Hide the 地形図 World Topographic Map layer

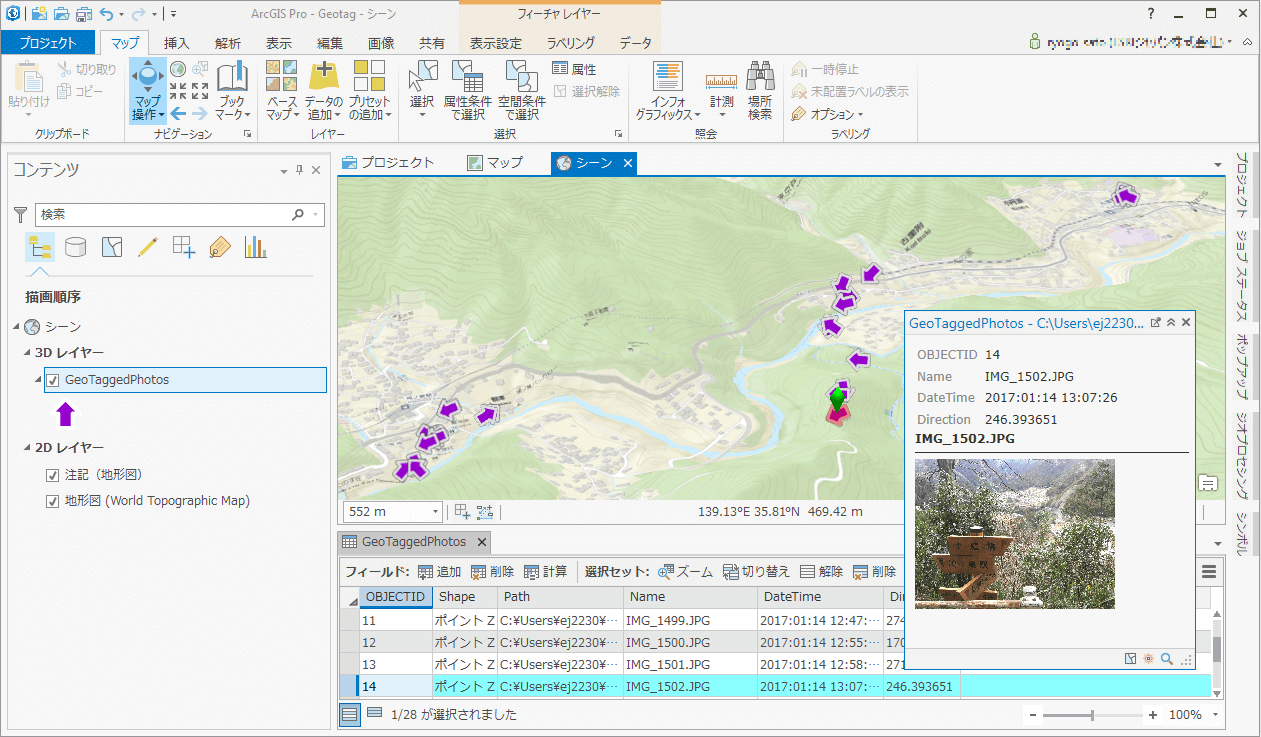[53, 501]
